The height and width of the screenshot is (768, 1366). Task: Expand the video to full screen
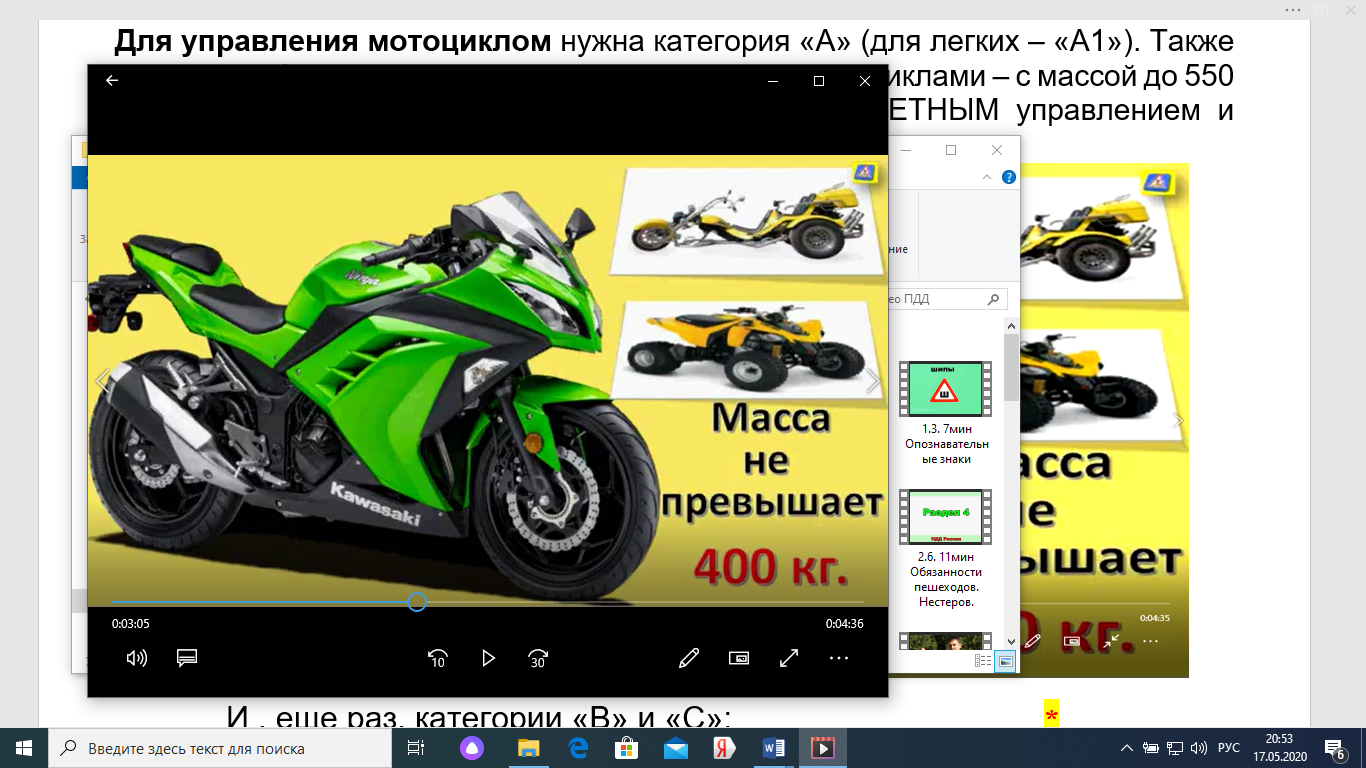(x=789, y=658)
